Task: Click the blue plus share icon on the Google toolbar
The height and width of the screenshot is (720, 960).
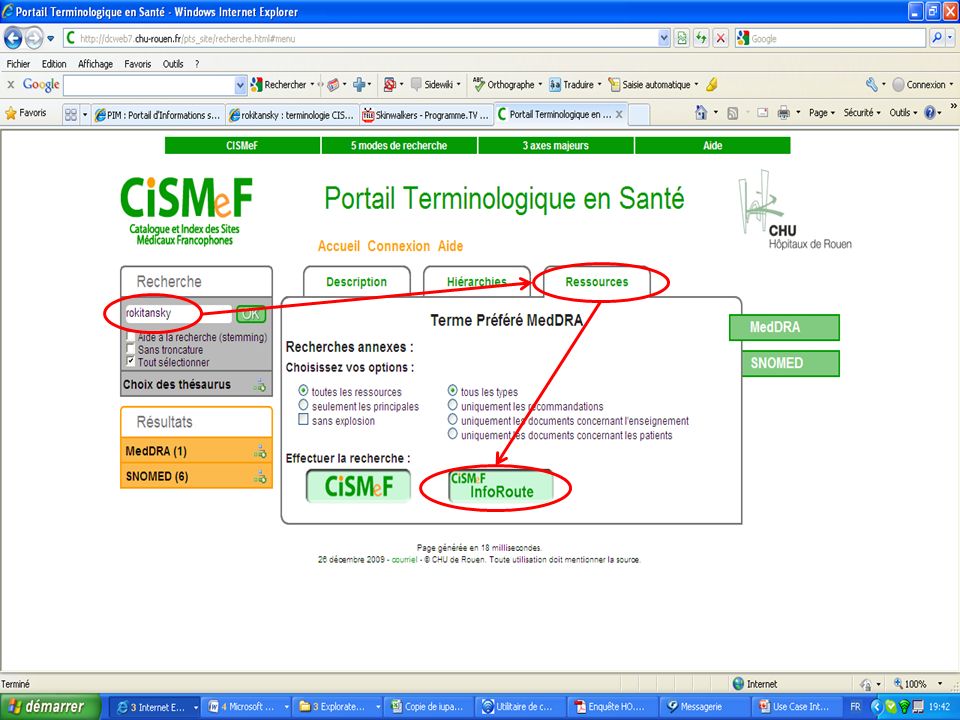Action: point(359,84)
